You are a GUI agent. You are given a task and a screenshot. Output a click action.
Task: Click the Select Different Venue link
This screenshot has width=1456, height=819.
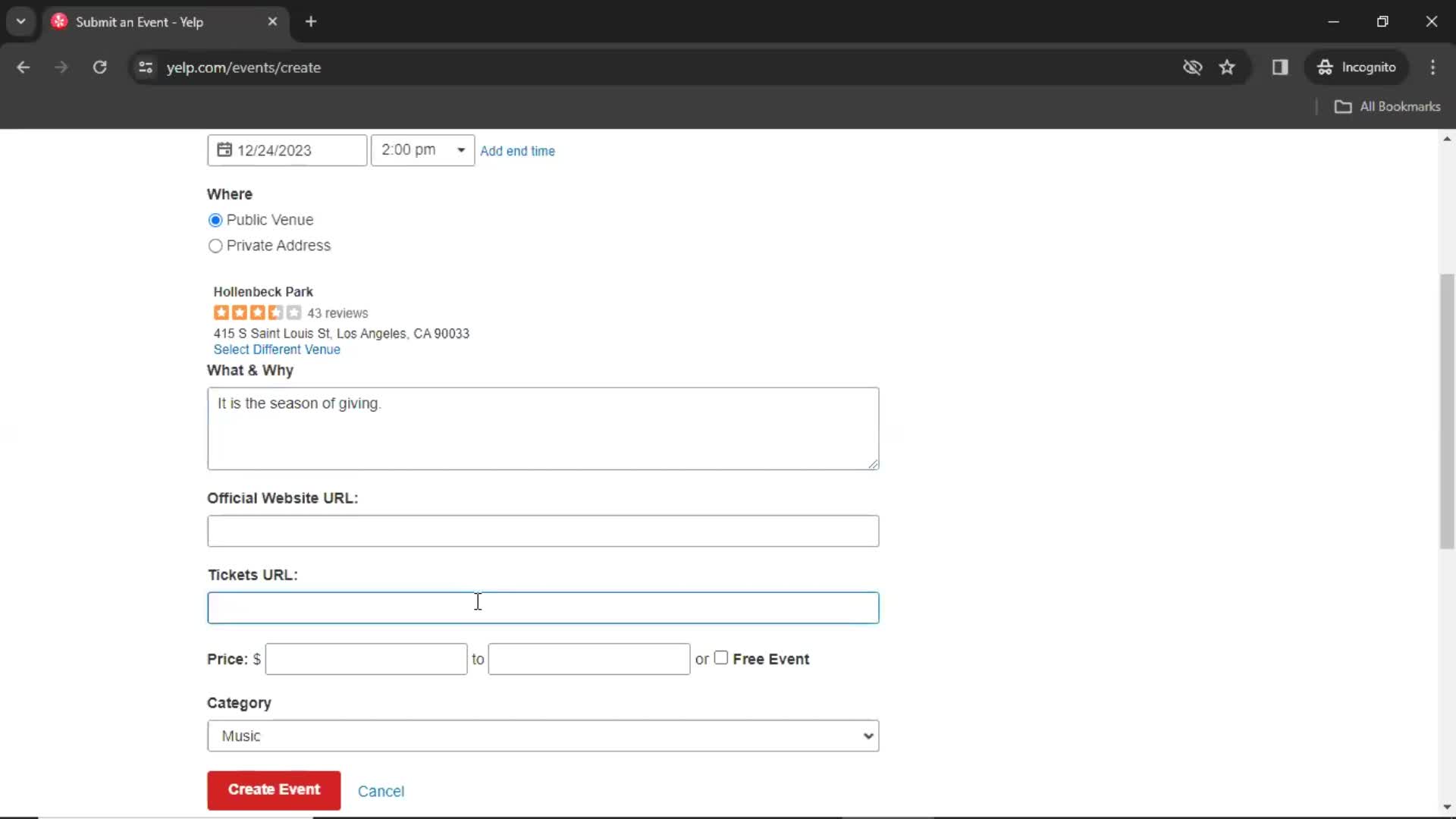tap(277, 349)
